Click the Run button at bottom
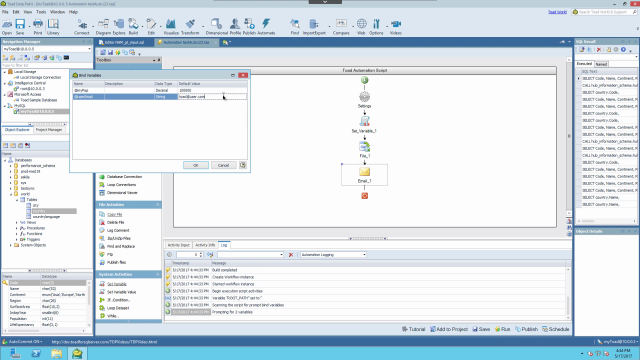The height and width of the screenshot is (360, 640). (x=502, y=329)
